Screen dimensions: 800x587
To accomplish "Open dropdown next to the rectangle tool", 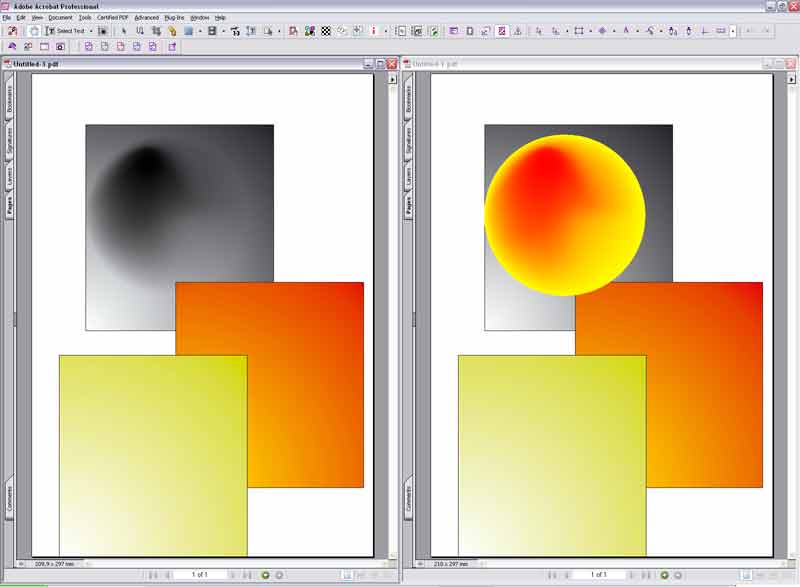I will point(590,31).
